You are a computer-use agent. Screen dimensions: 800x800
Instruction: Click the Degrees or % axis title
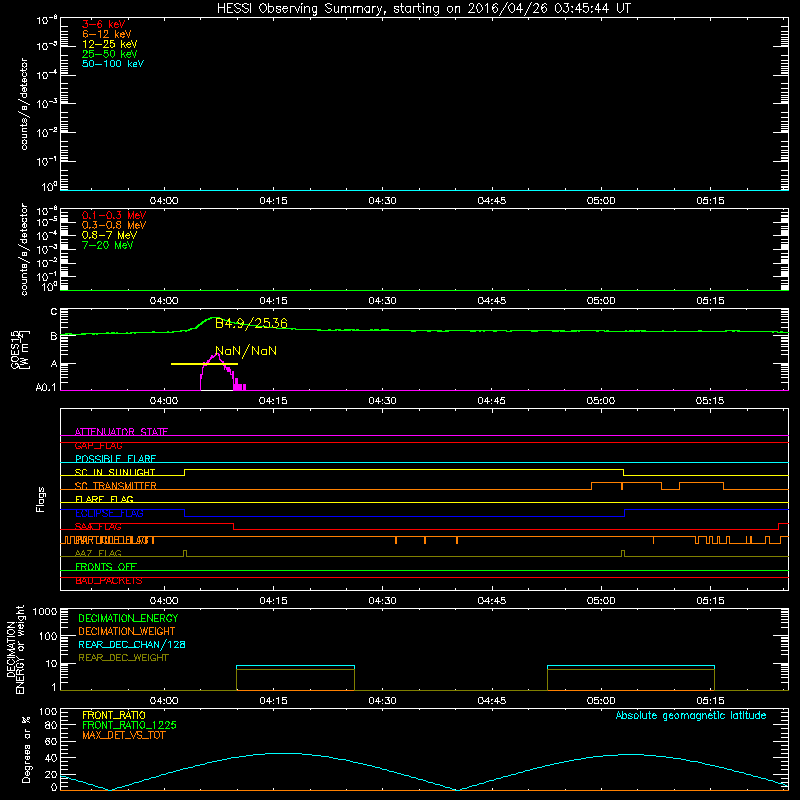click(26, 749)
